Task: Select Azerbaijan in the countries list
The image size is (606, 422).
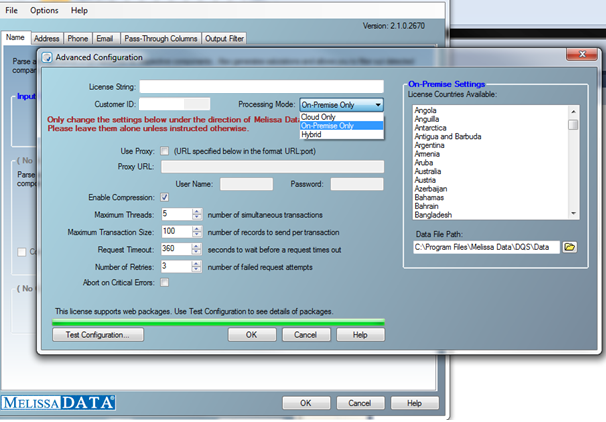Action: [431, 189]
